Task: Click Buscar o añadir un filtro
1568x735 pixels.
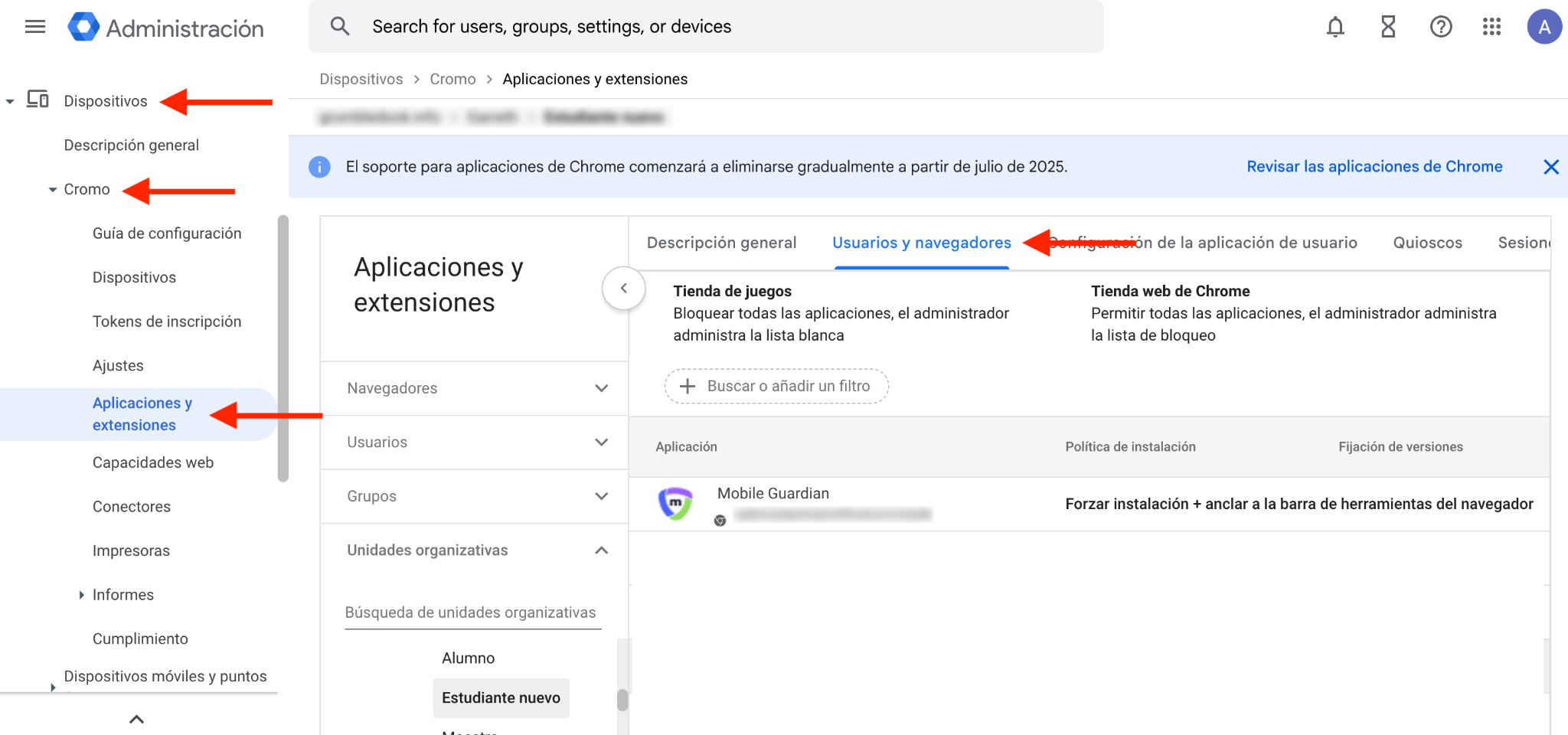Action: (x=776, y=386)
